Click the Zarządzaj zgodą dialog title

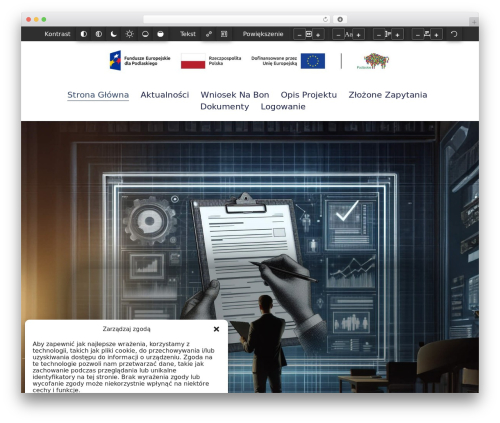pos(126,329)
